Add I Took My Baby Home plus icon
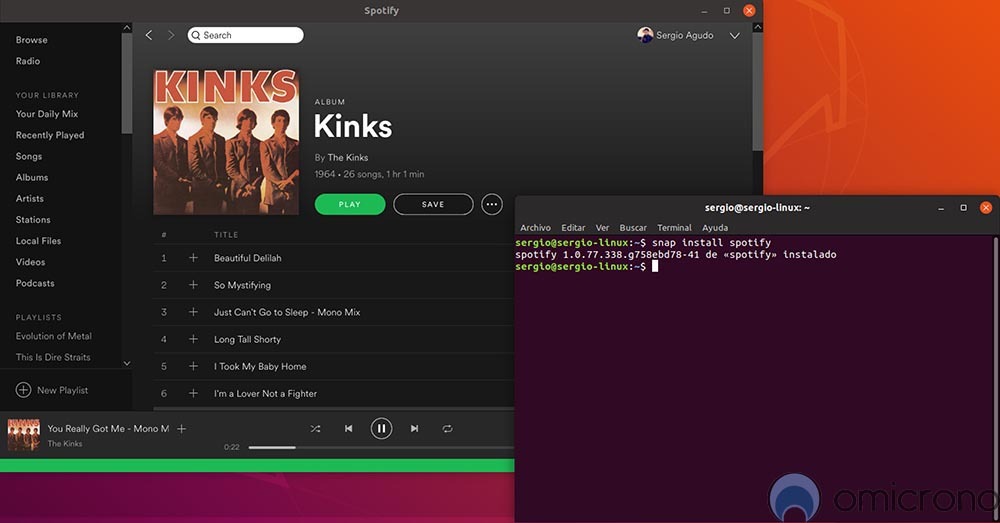1000x523 pixels. (193, 366)
